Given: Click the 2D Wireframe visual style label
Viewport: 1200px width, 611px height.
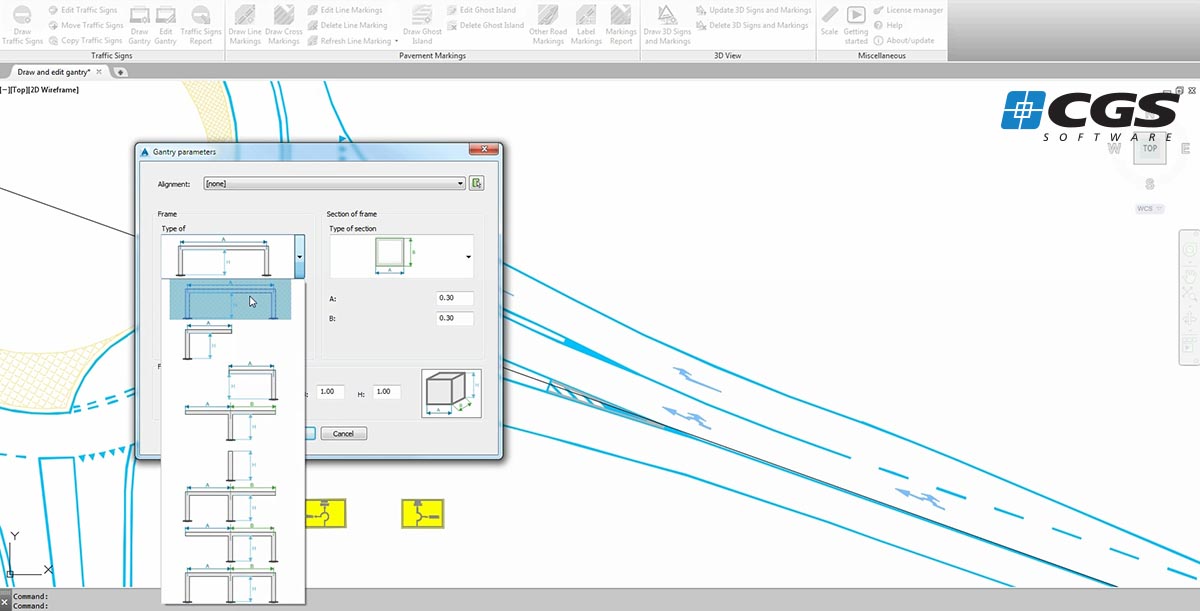Looking at the screenshot, I should coord(56,90).
